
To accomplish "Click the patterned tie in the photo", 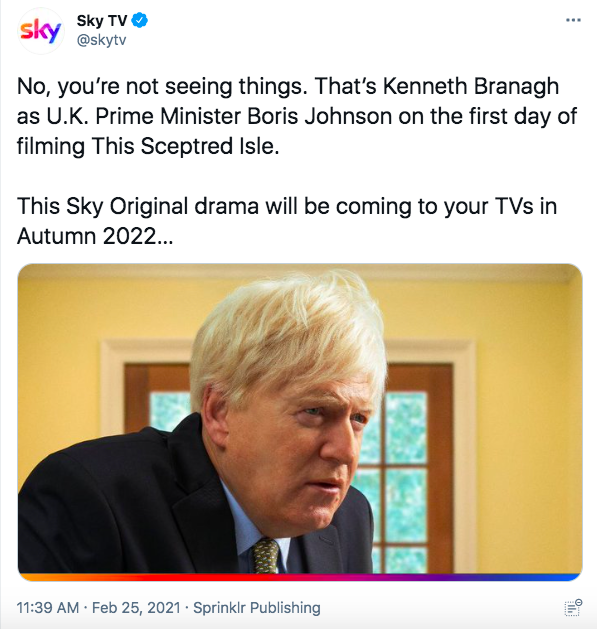I will click(x=266, y=556).
